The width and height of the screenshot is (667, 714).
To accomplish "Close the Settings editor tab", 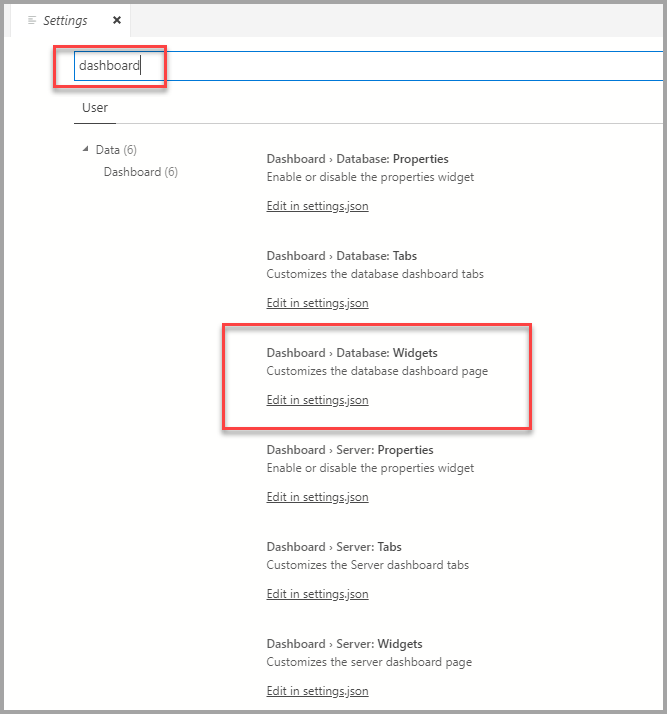I will (117, 21).
